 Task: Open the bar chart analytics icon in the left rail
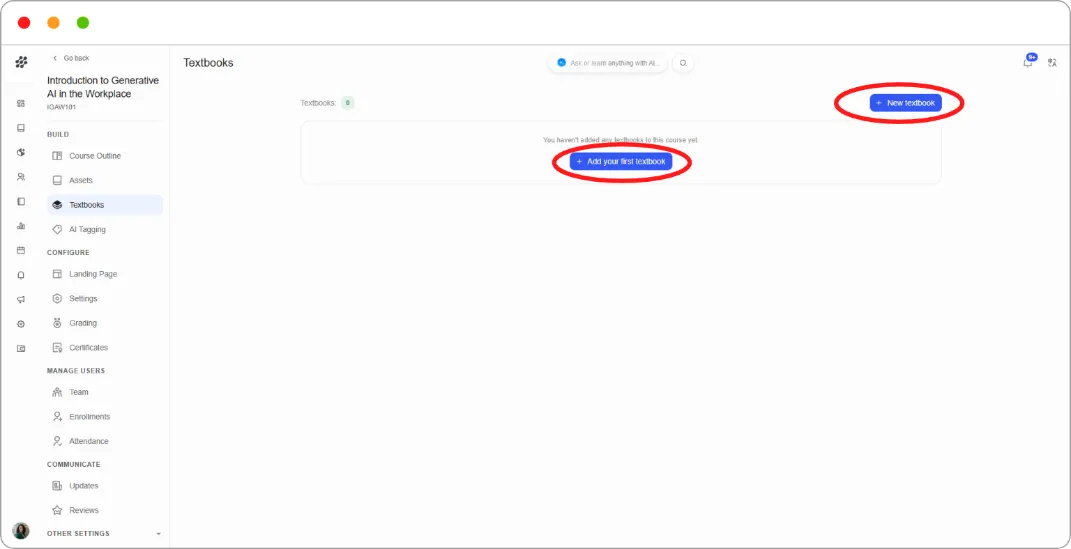coord(21,226)
